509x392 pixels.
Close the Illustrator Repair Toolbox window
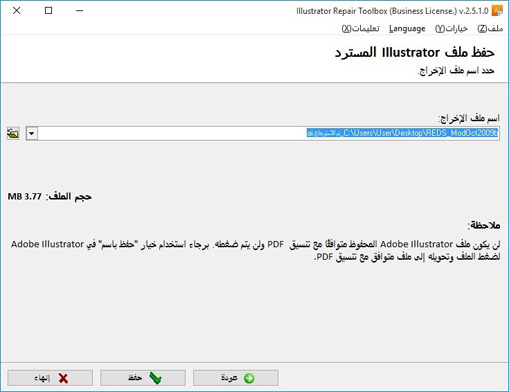coord(17,11)
